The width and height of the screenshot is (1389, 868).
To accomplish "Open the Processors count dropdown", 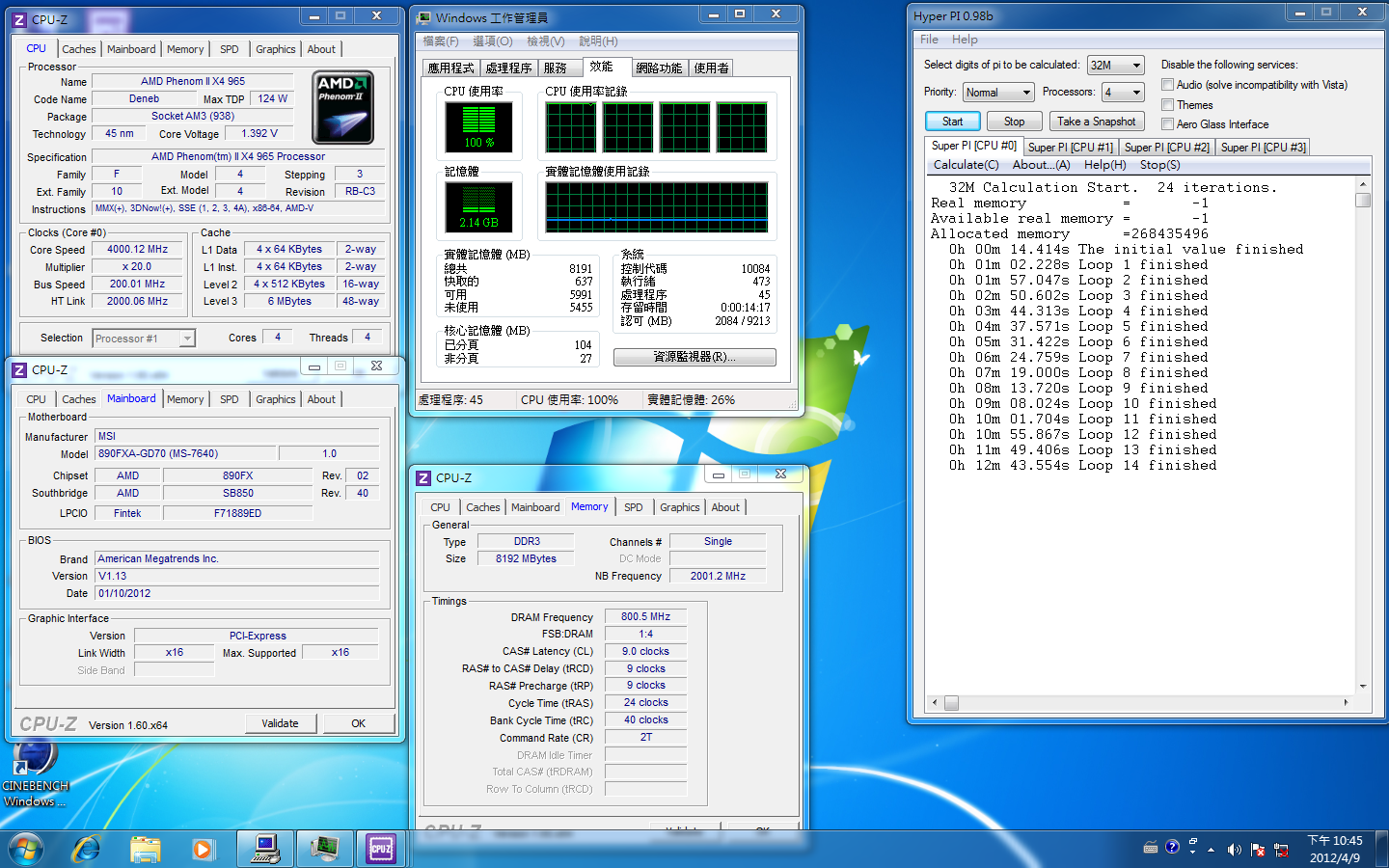I will coord(1124,92).
